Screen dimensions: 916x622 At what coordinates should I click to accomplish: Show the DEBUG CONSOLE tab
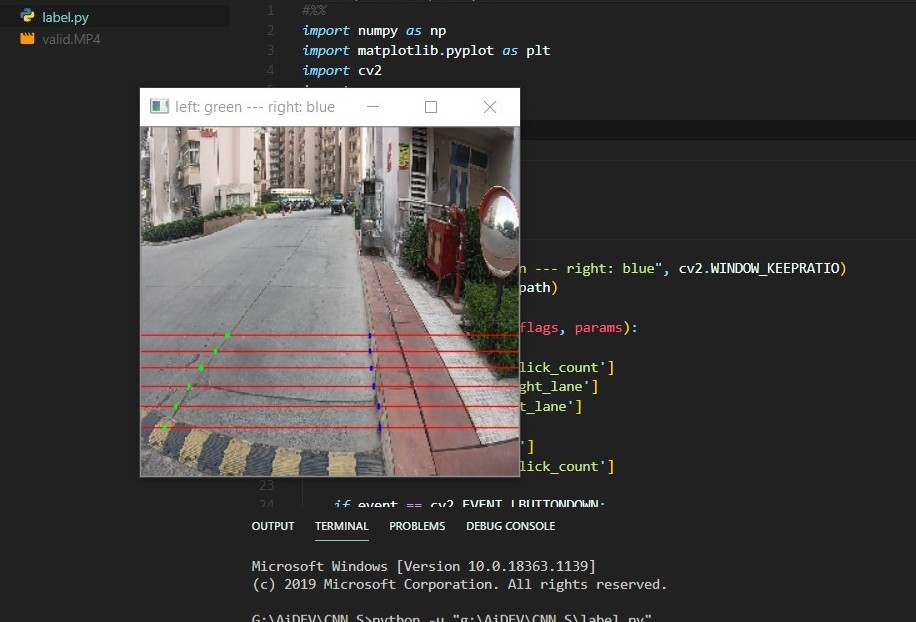tap(510, 526)
